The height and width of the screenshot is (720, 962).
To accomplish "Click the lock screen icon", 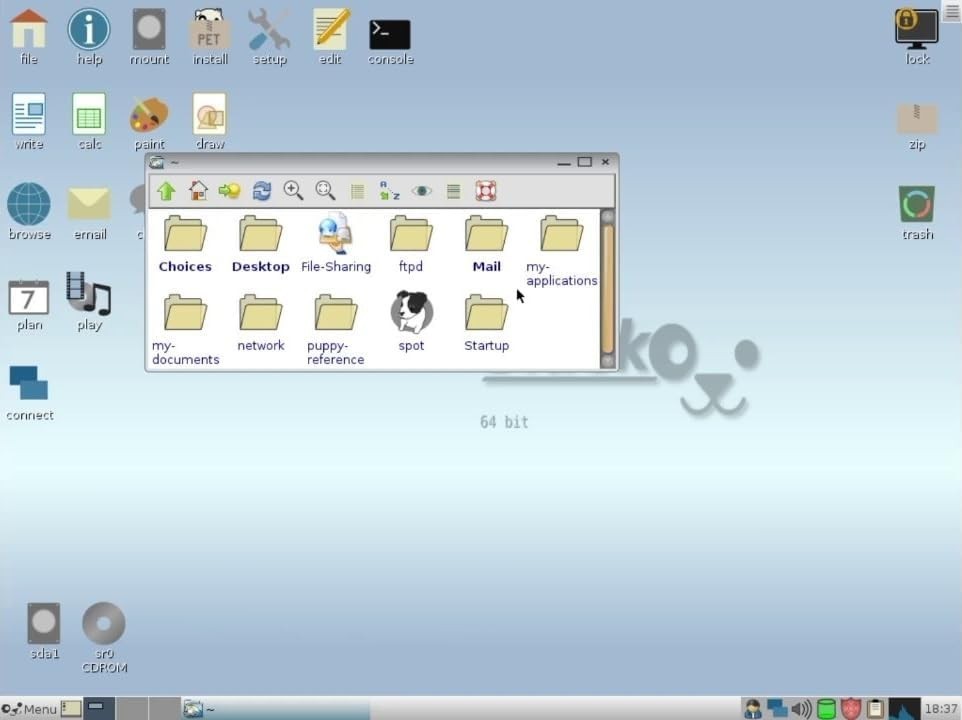I will click(x=917, y=37).
